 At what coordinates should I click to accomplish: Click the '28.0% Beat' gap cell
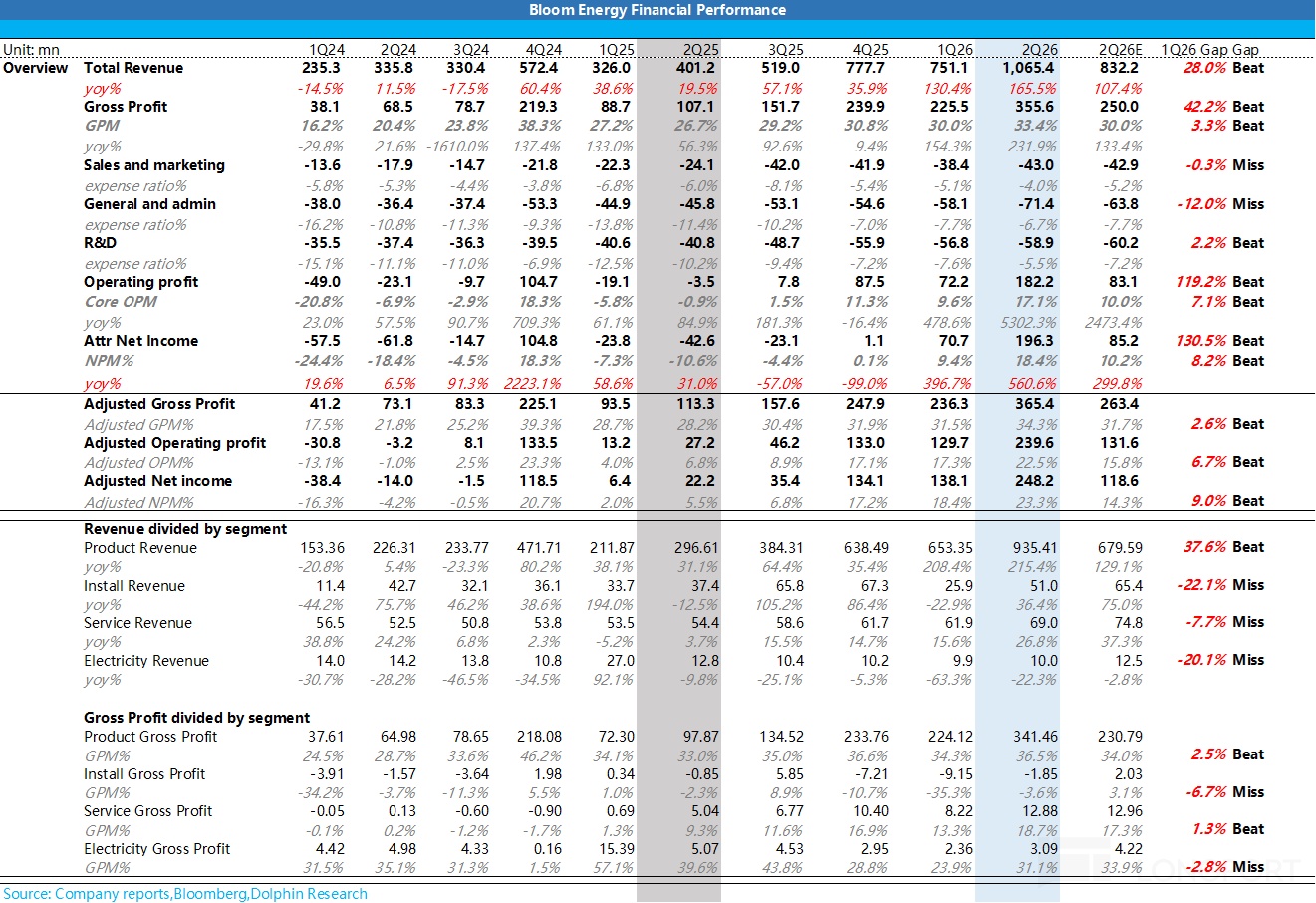click(1223, 68)
